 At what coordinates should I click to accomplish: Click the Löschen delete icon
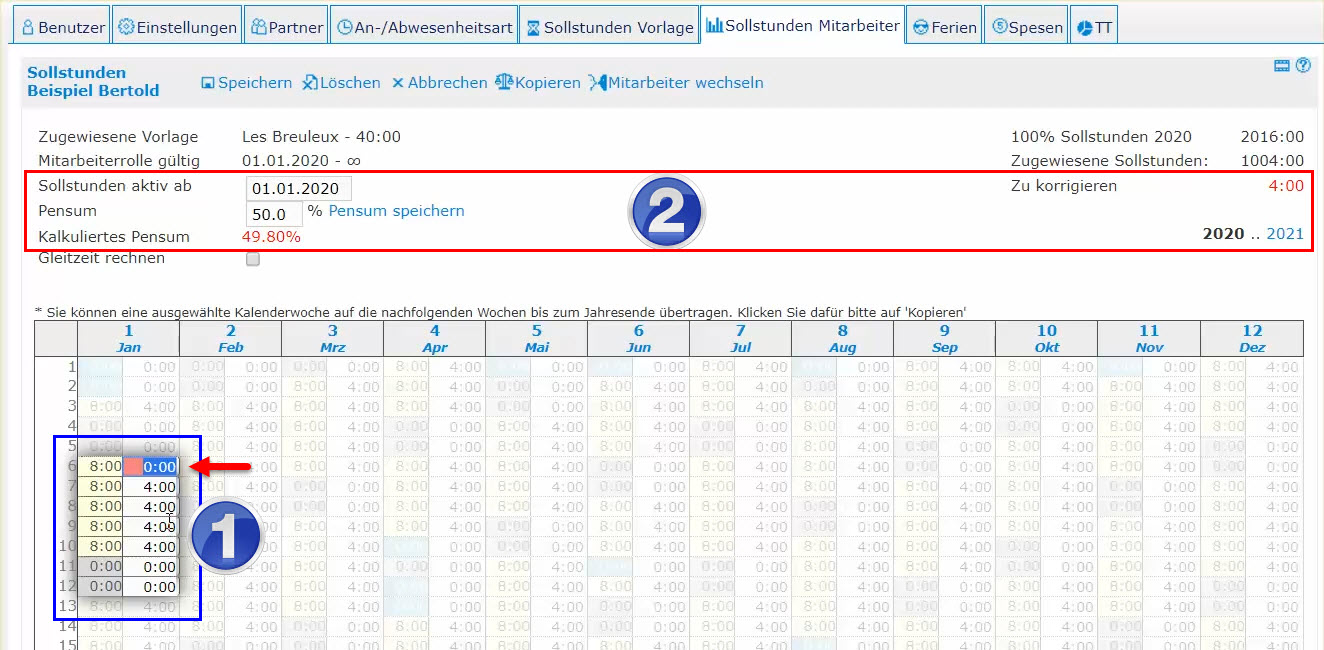click(310, 83)
